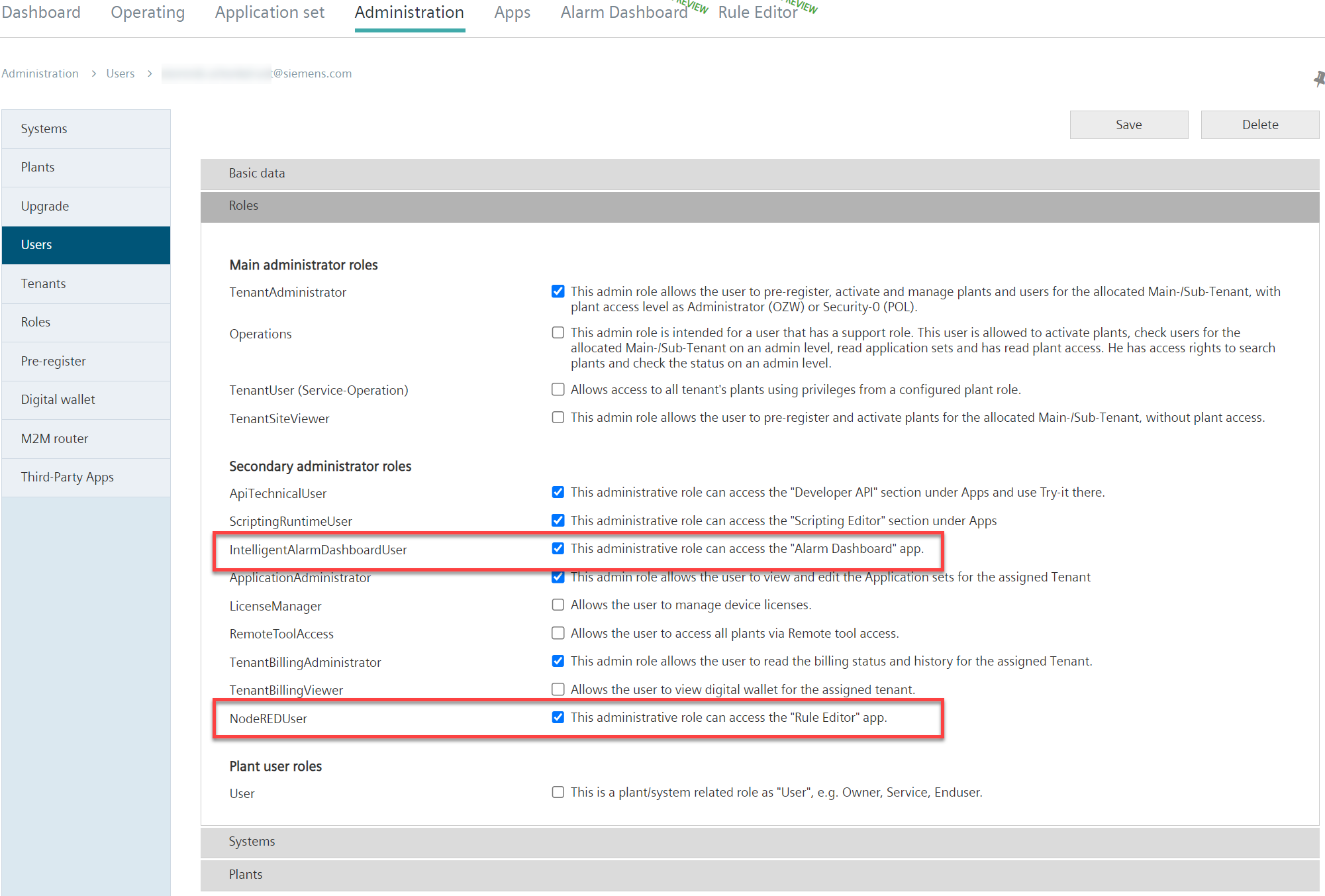Open the Alarm Dashboard preview tab
The height and width of the screenshot is (896, 1325).
(x=624, y=13)
